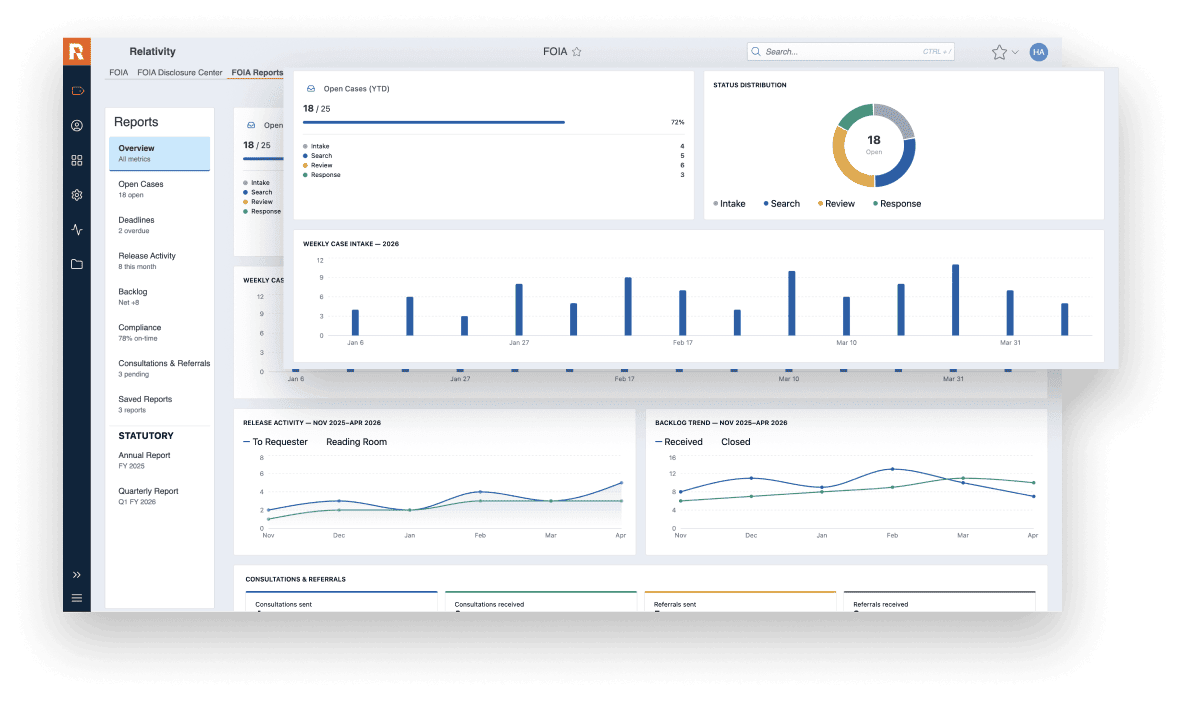Click the donut chart center 18 Open
This screenshot has width=1182, height=701.
point(874,145)
